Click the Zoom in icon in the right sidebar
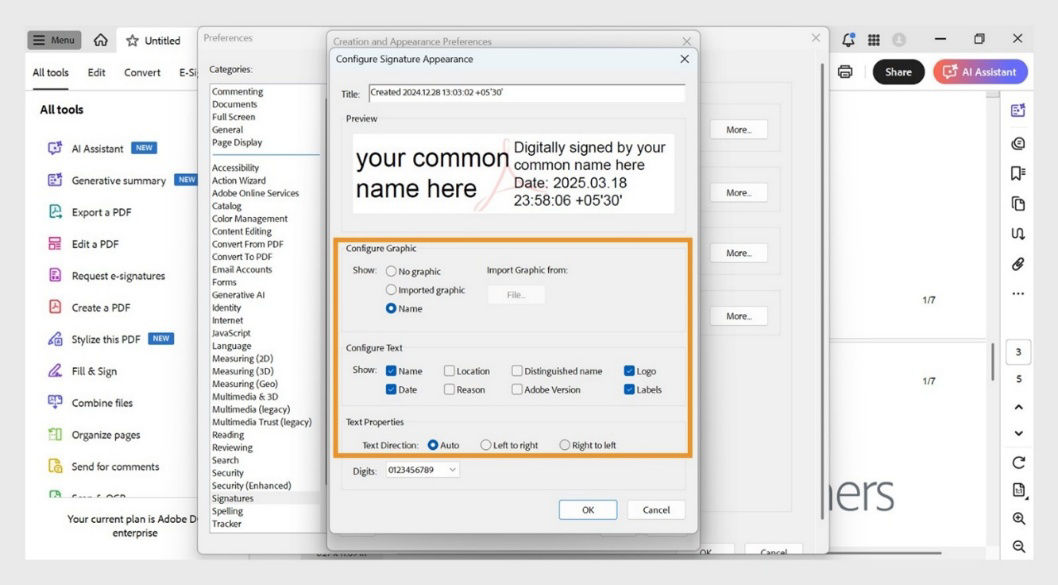1058x585 pixels. point(1018,519)
